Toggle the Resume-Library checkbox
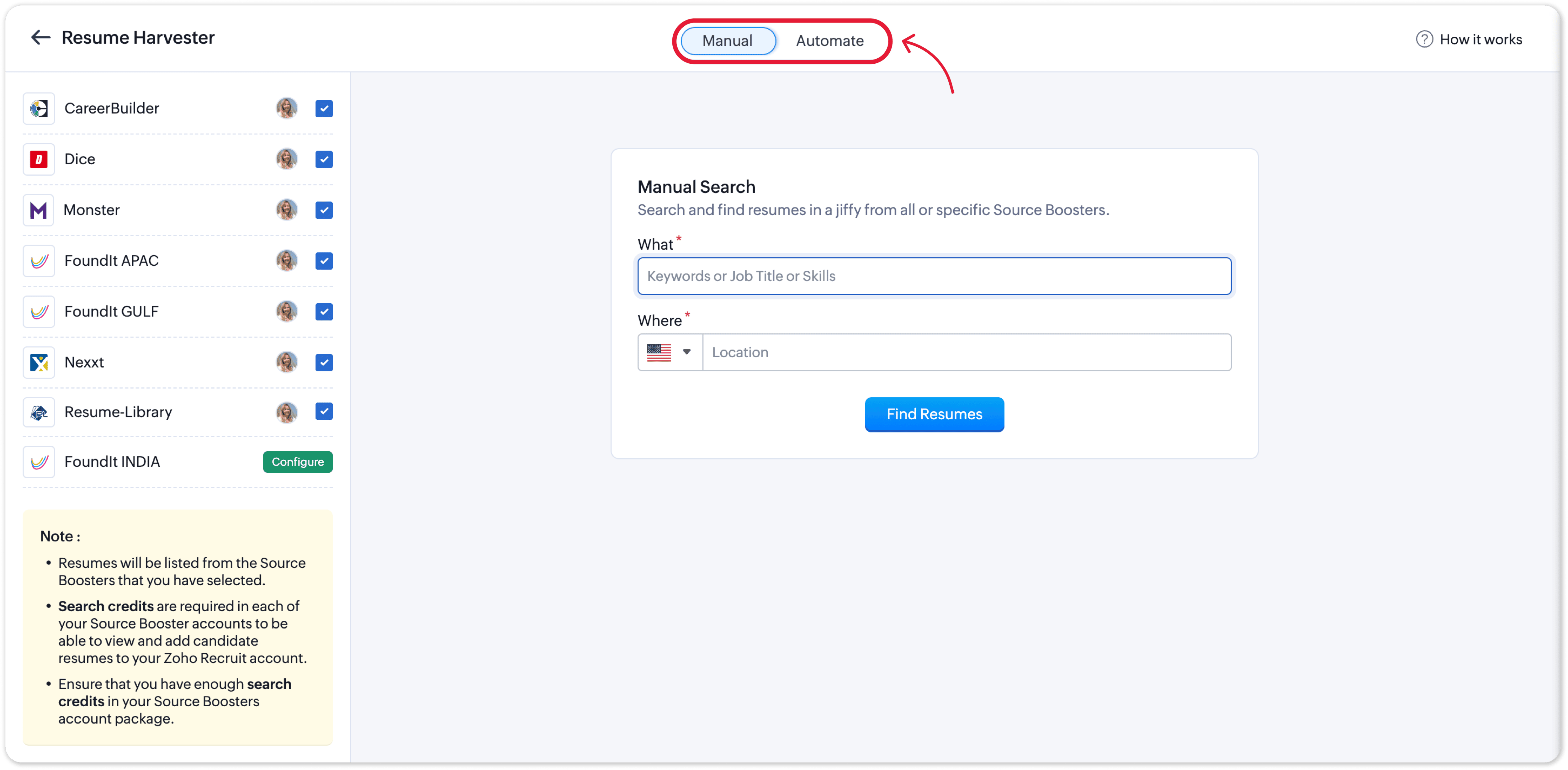The width and height of the screenshot is (1568, 770). pos(324,412)
